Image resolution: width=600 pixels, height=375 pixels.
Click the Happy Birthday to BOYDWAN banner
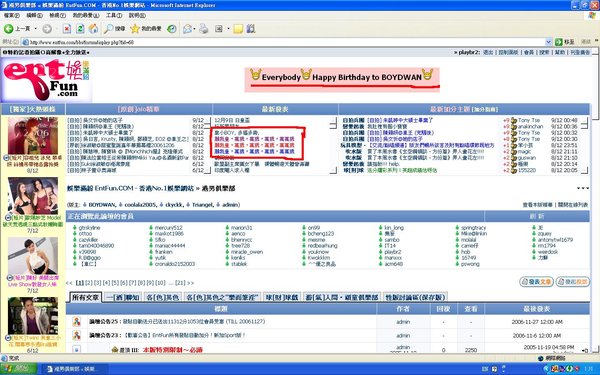coord(342,79)
